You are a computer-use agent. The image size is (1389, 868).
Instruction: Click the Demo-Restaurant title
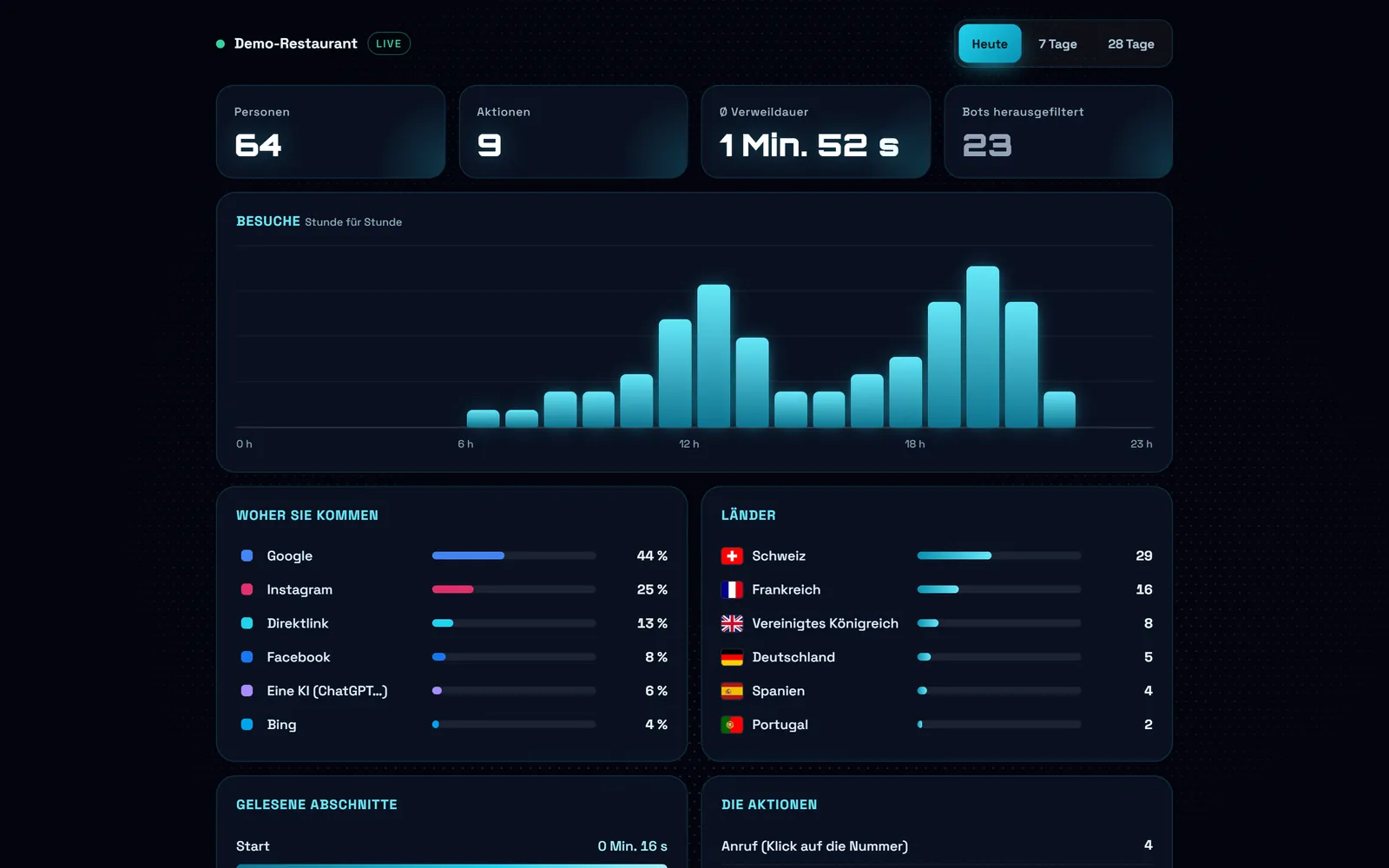point(296,43)
